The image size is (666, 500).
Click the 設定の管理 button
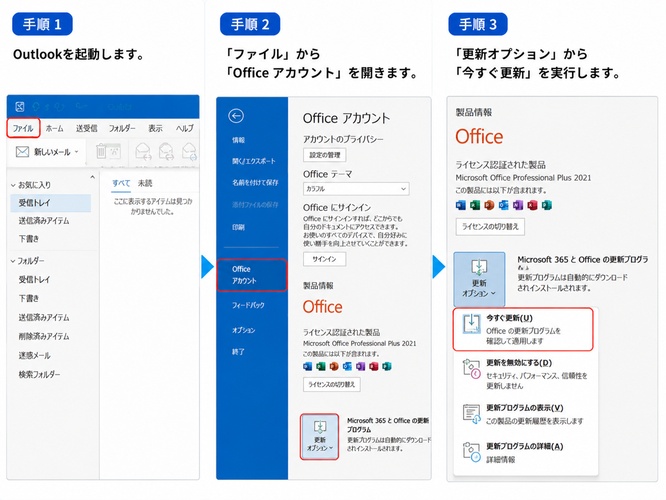click(x=325, y=155)
